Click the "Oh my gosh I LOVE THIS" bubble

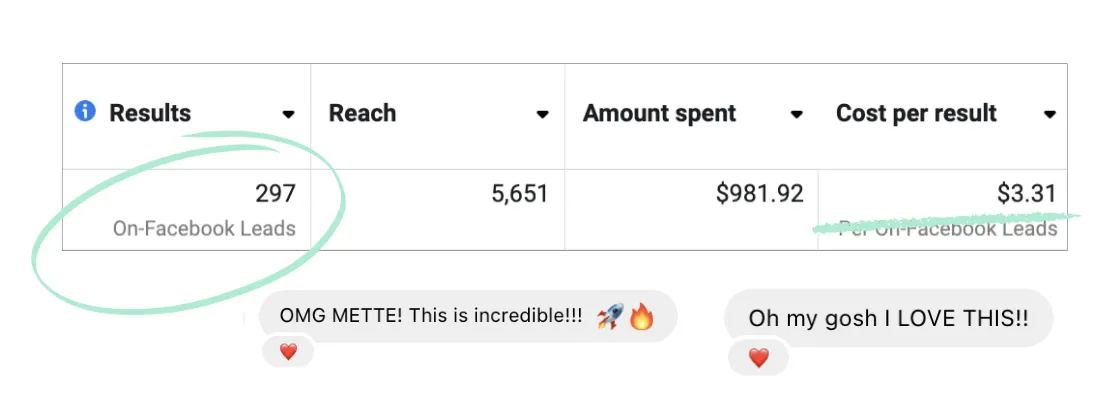click(887, 319)
